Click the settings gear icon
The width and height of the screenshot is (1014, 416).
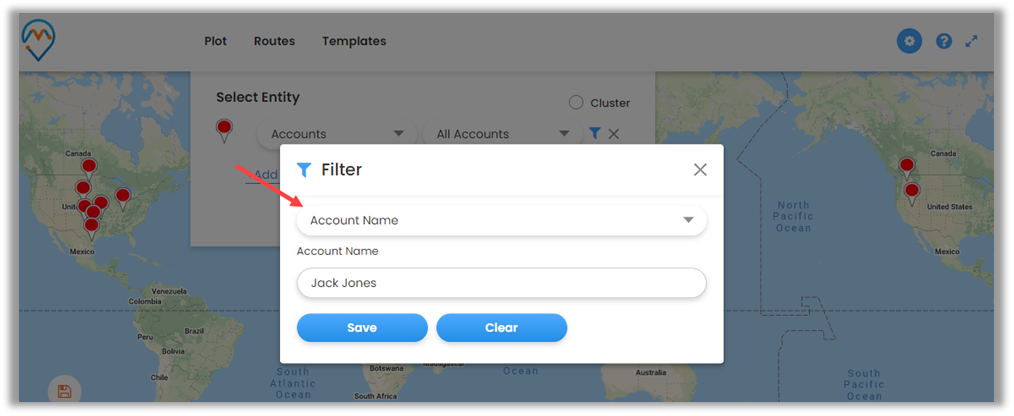(x=908, y=41)
